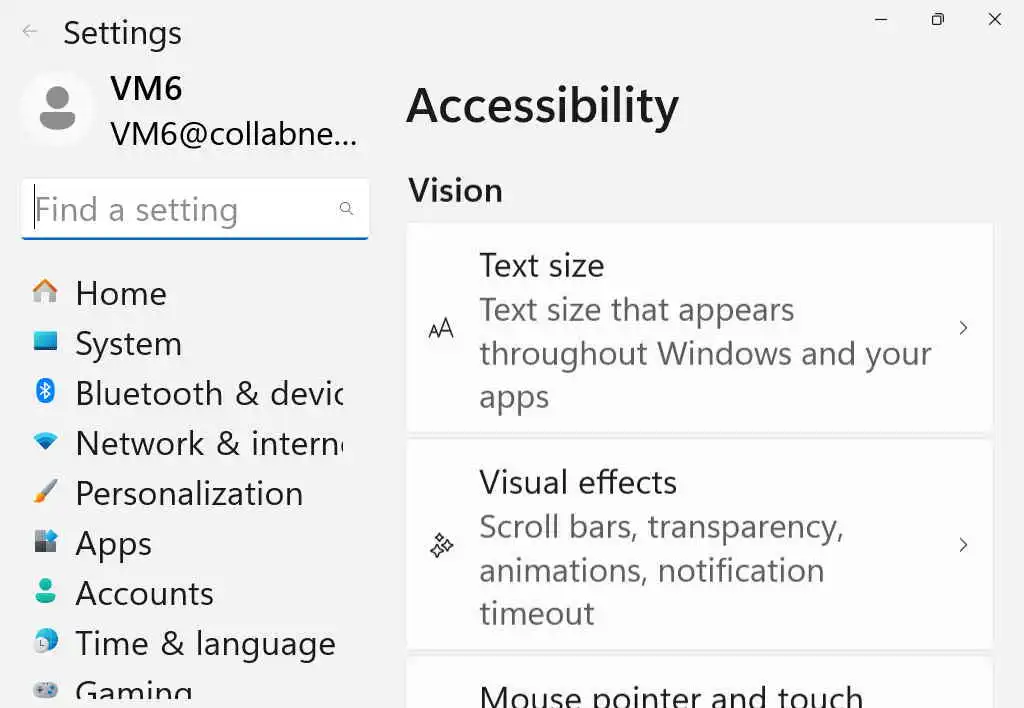
Task: Click the Time & language clock icon
Action: pos(45,642)
